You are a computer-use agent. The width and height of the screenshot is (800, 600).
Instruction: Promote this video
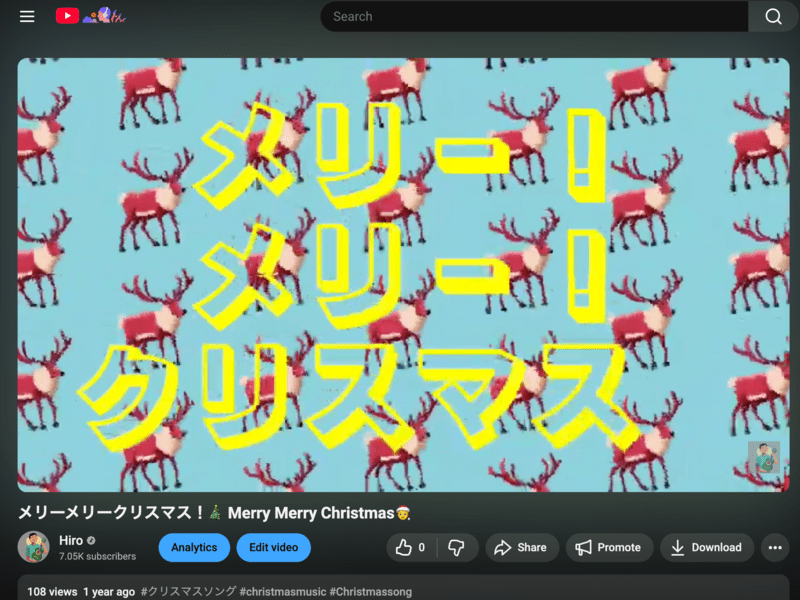click(609, 547)
